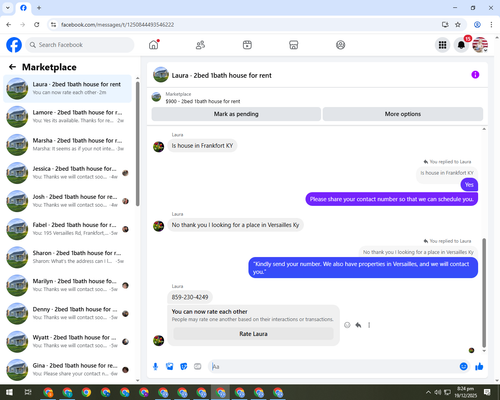Open more options dots beside rate message
Screen dimensions: 500x400
click(x=369, y=325)
